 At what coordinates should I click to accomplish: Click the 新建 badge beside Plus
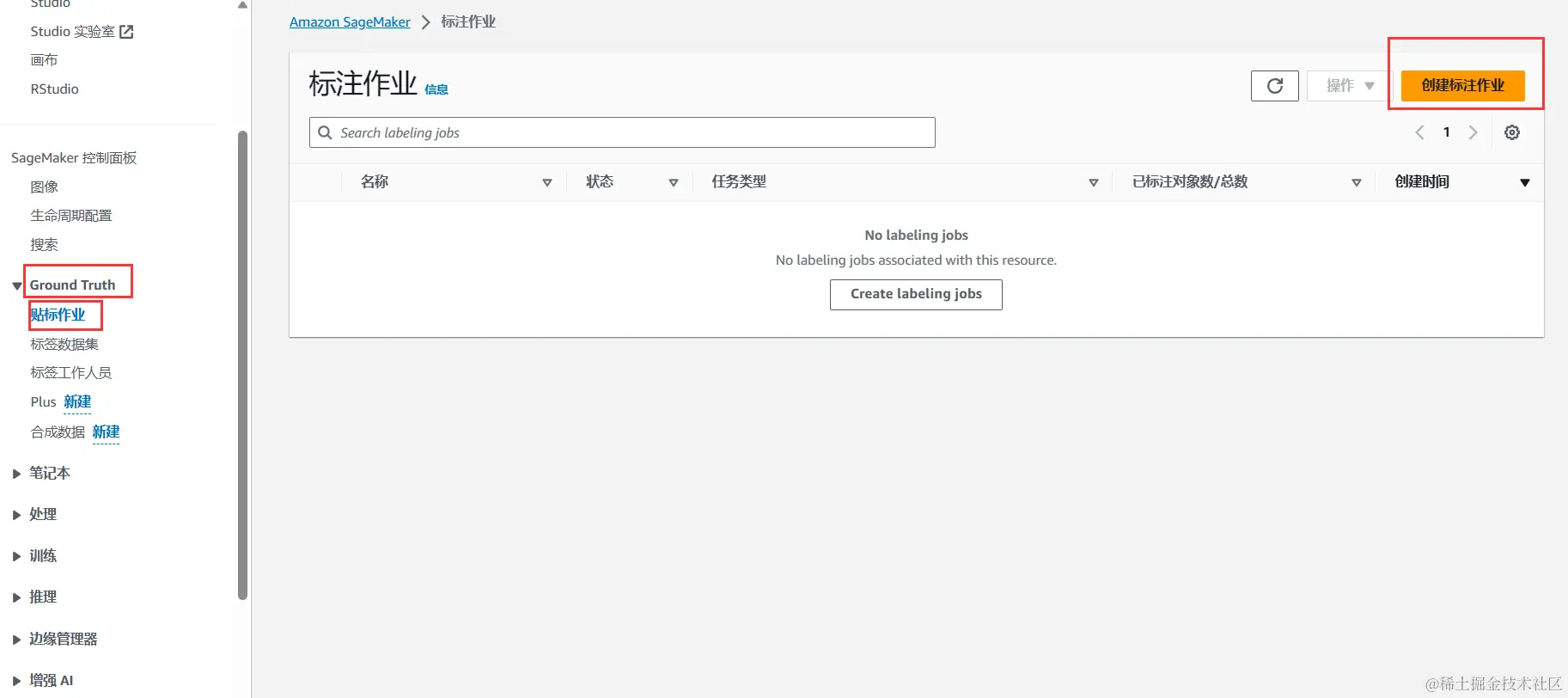click(77, 401)
